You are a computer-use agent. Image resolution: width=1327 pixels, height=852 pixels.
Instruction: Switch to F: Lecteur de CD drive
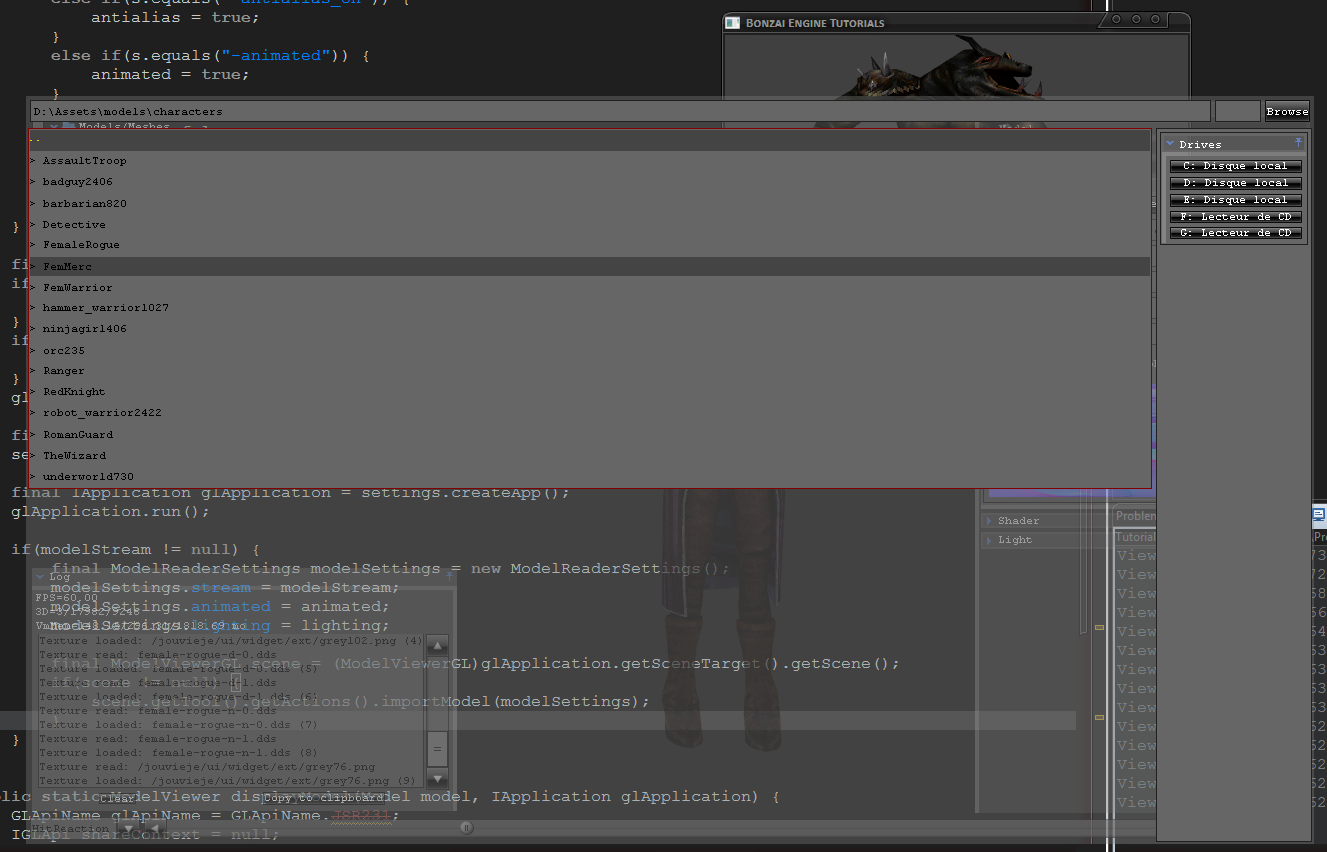tap(1236, 216)
